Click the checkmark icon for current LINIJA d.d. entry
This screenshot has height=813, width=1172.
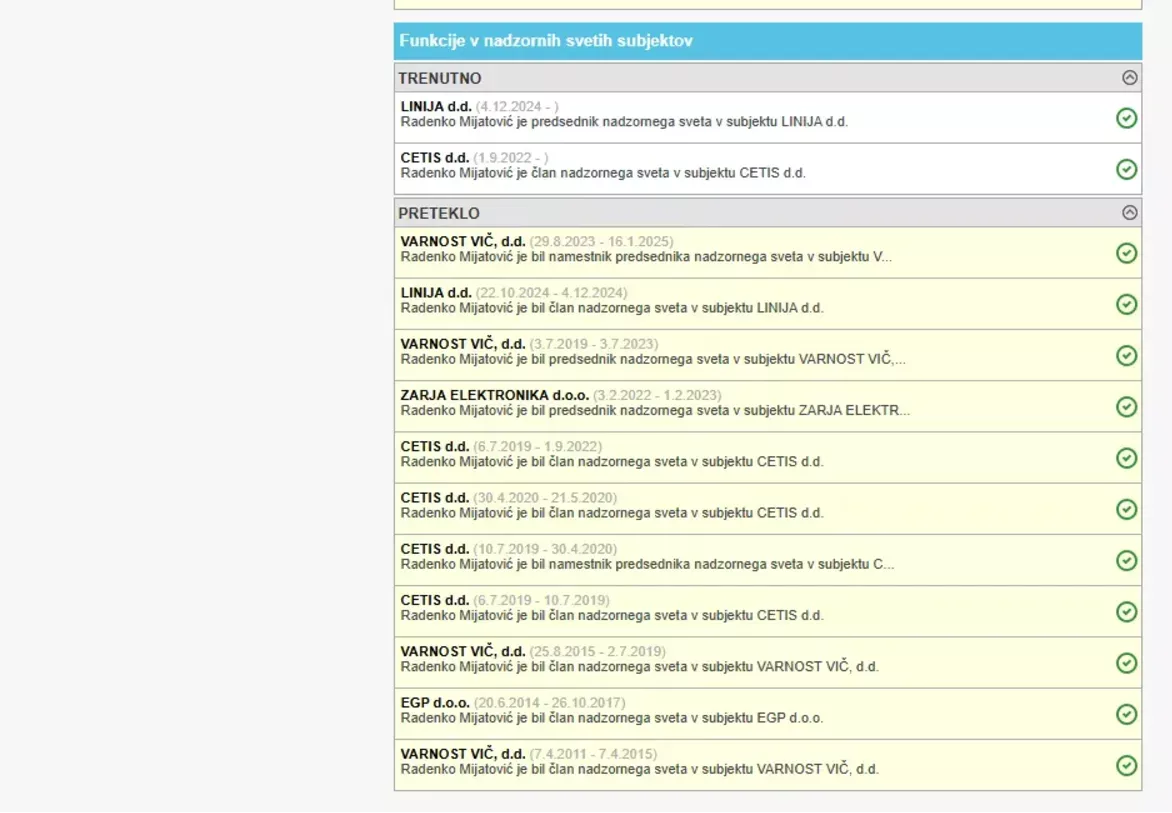pos(1126,118)
